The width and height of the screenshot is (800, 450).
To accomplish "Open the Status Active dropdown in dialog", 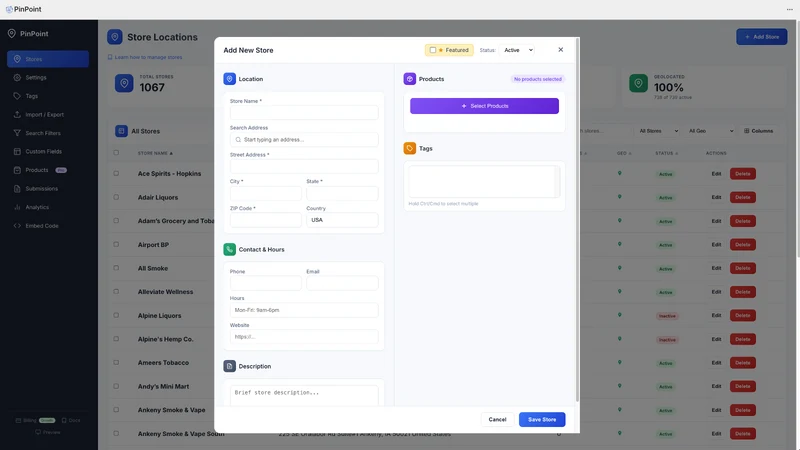I will point(517,50).
